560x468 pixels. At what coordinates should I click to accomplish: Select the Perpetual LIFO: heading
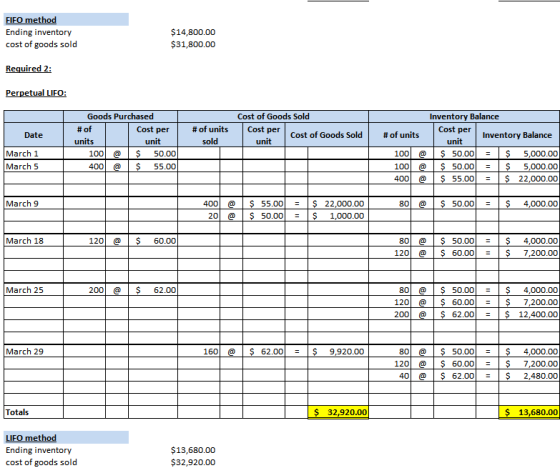pos(36,93)
